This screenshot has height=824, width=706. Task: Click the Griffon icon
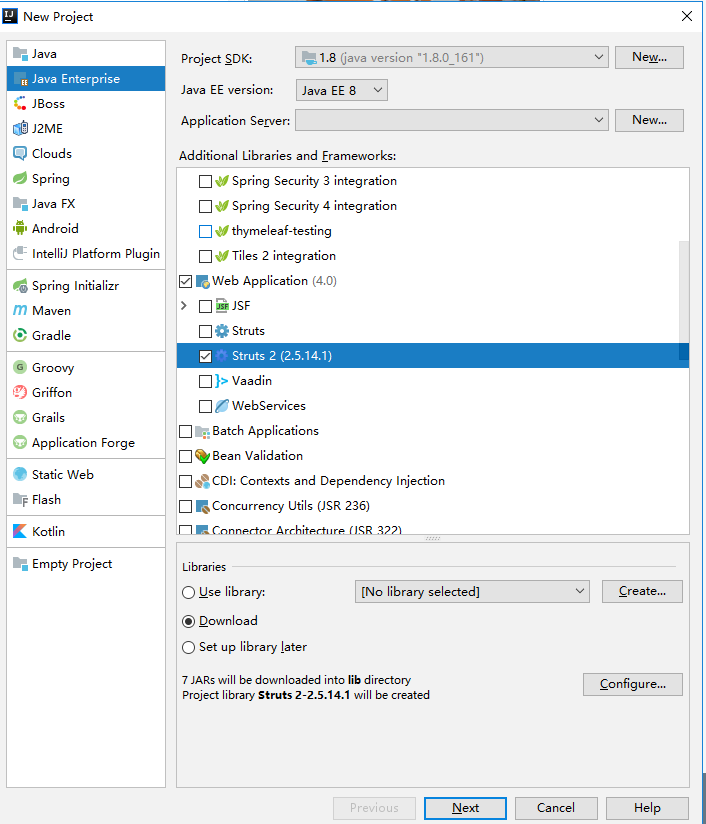(20, 393)
